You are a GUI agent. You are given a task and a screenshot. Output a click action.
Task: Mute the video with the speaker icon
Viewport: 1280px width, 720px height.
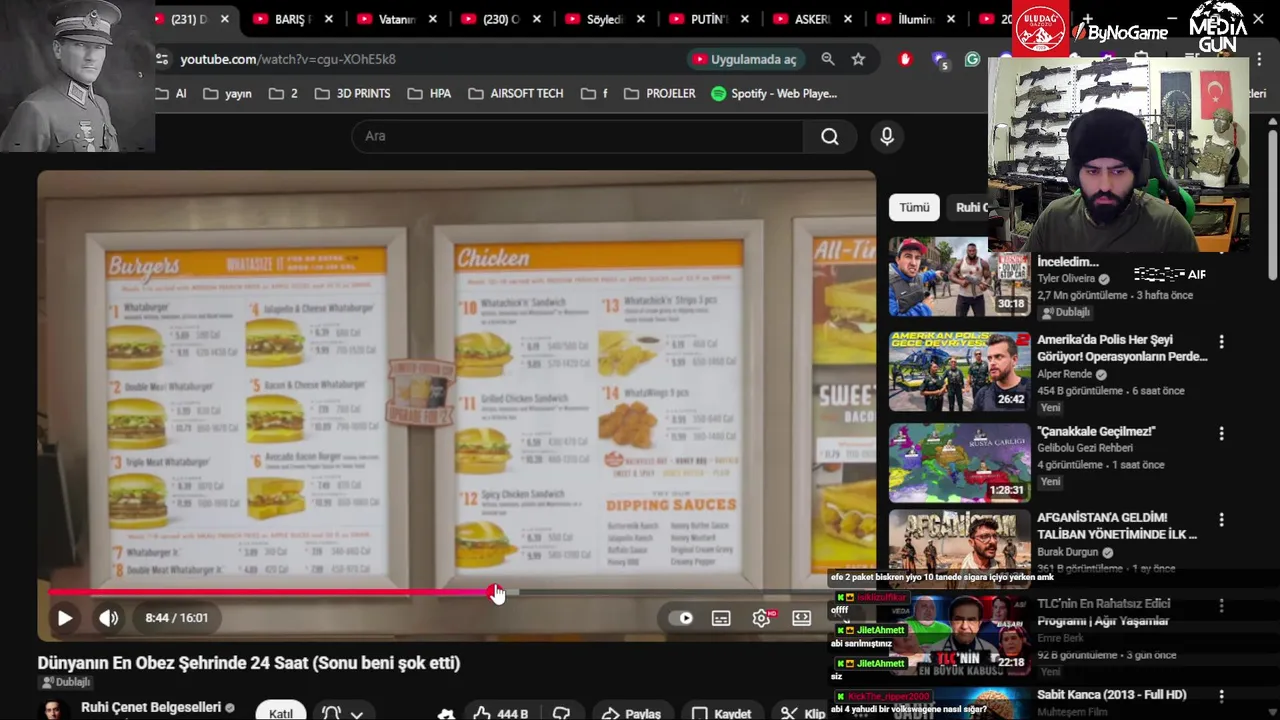click(x=108, y=618)
